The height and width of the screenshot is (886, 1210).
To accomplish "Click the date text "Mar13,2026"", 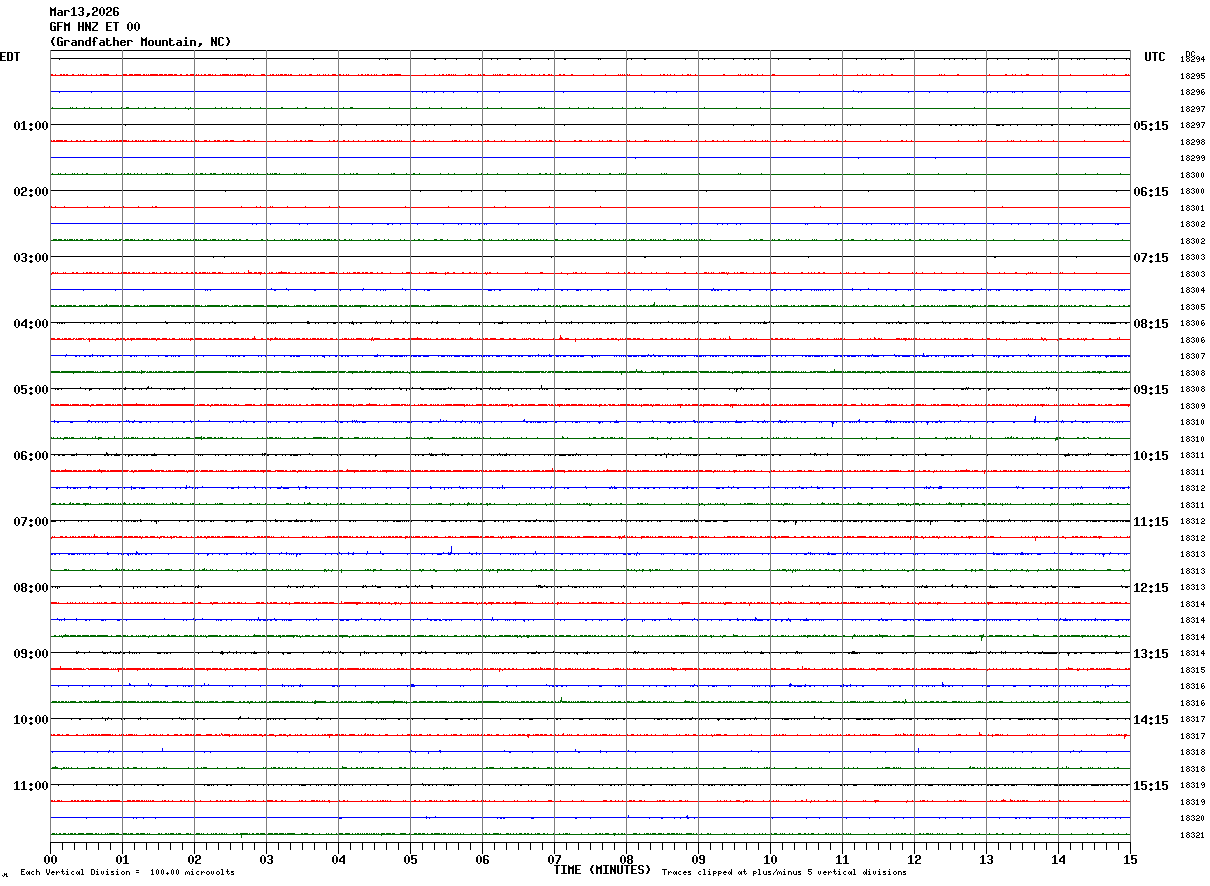I will click(84, 12).
